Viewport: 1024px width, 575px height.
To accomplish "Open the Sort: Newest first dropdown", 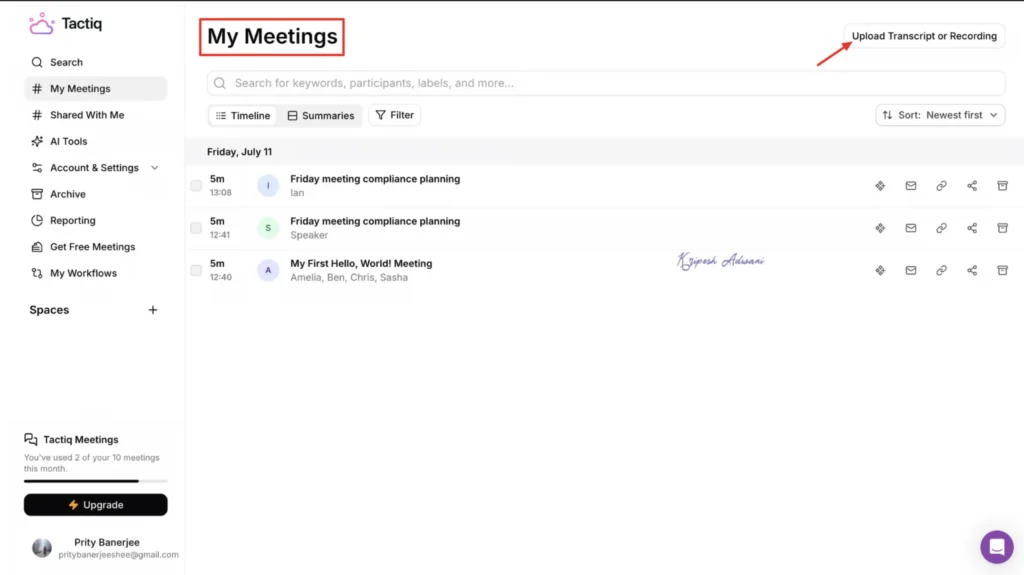I will pos(940,115).
